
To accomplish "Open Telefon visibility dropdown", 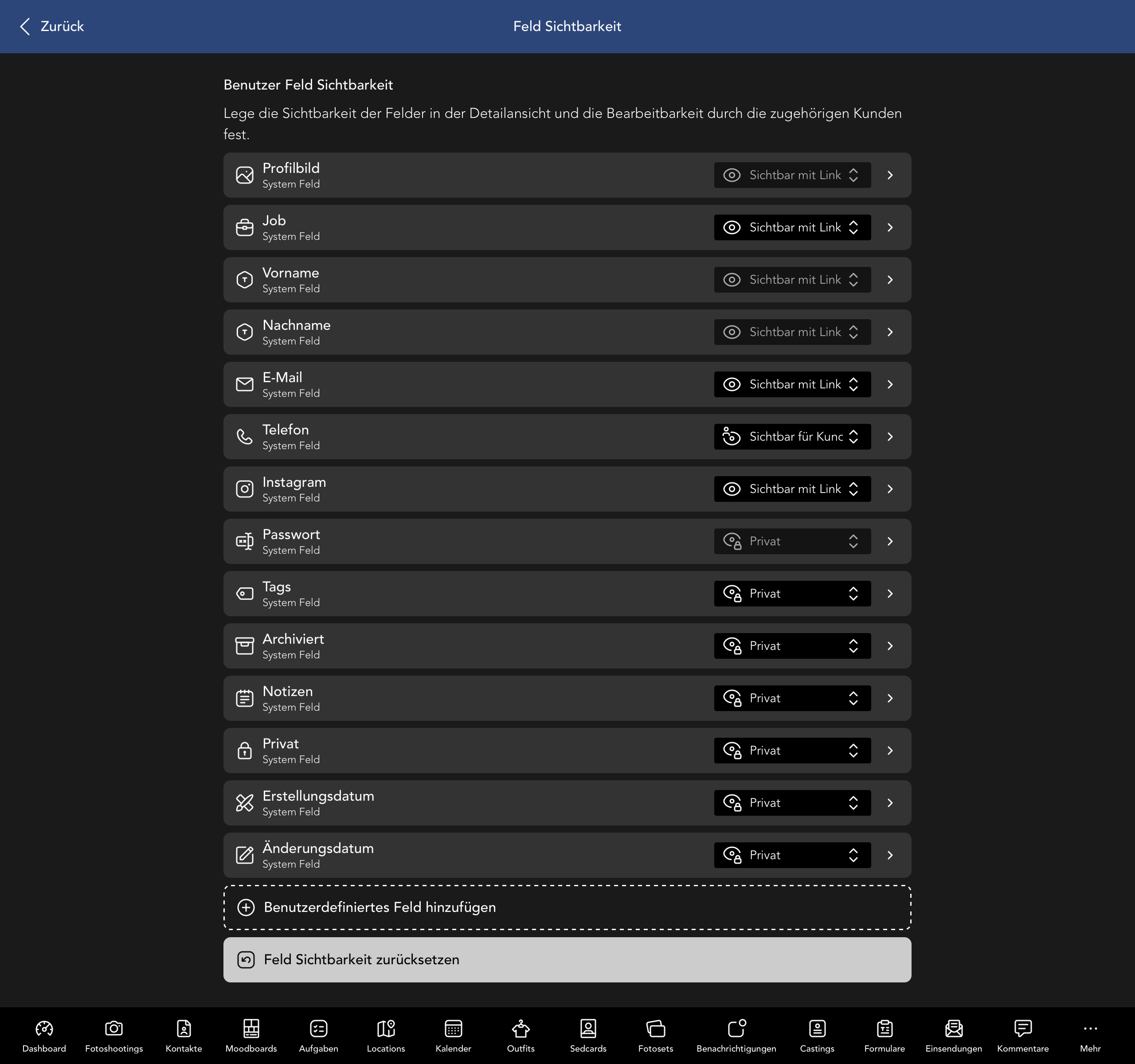I will click(x=792, y=437).
